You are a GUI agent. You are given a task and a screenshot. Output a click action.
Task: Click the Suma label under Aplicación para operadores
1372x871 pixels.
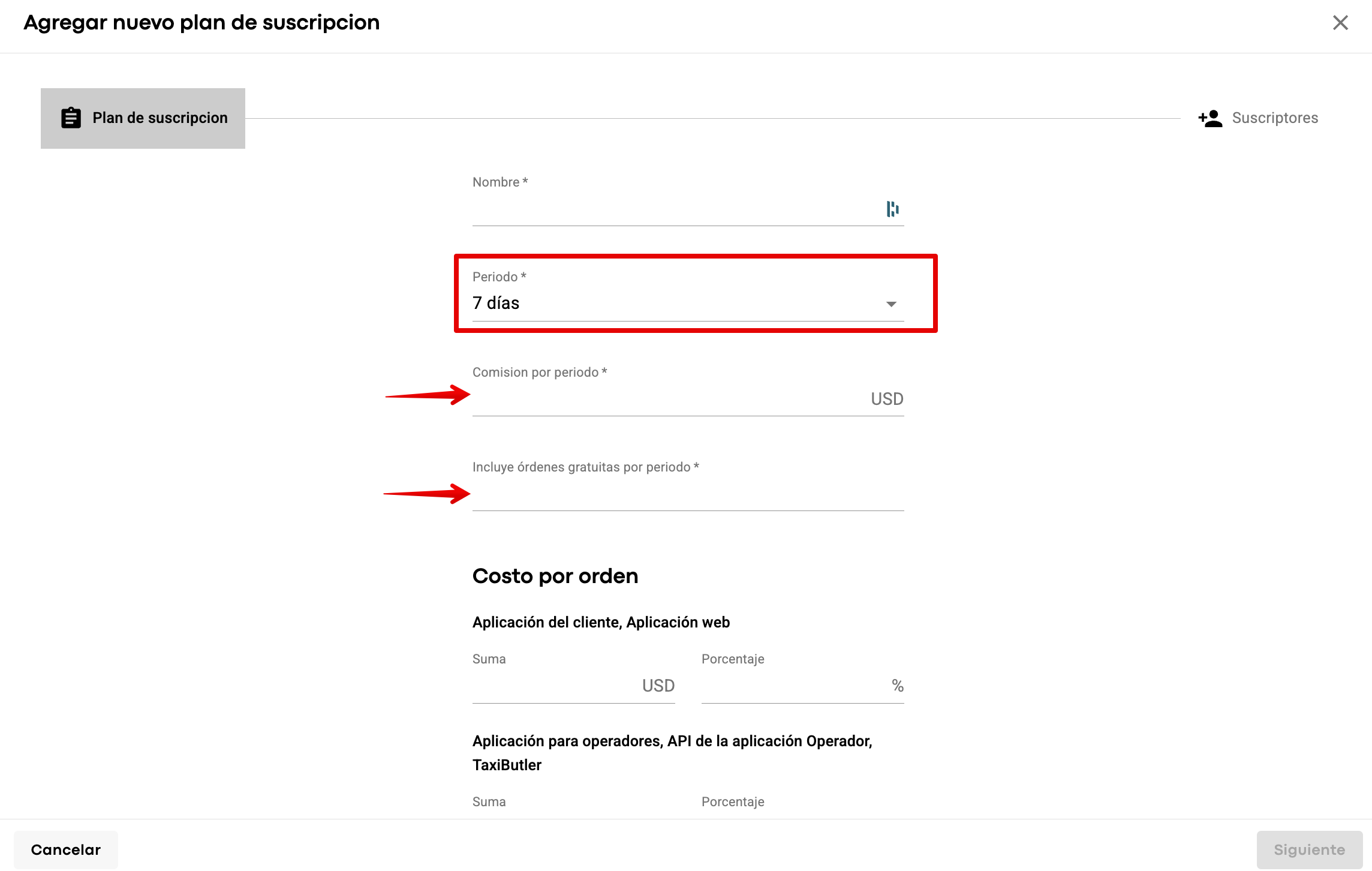489,802
